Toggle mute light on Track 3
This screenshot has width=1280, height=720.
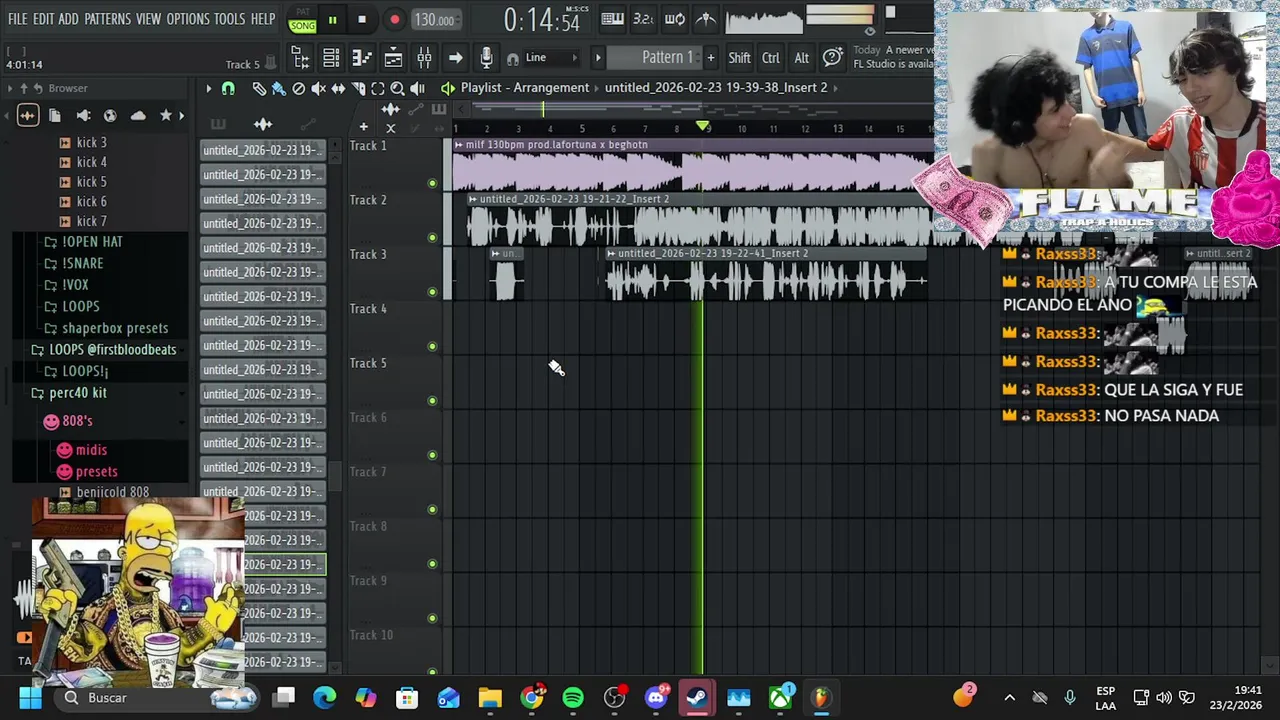[432, 292]
